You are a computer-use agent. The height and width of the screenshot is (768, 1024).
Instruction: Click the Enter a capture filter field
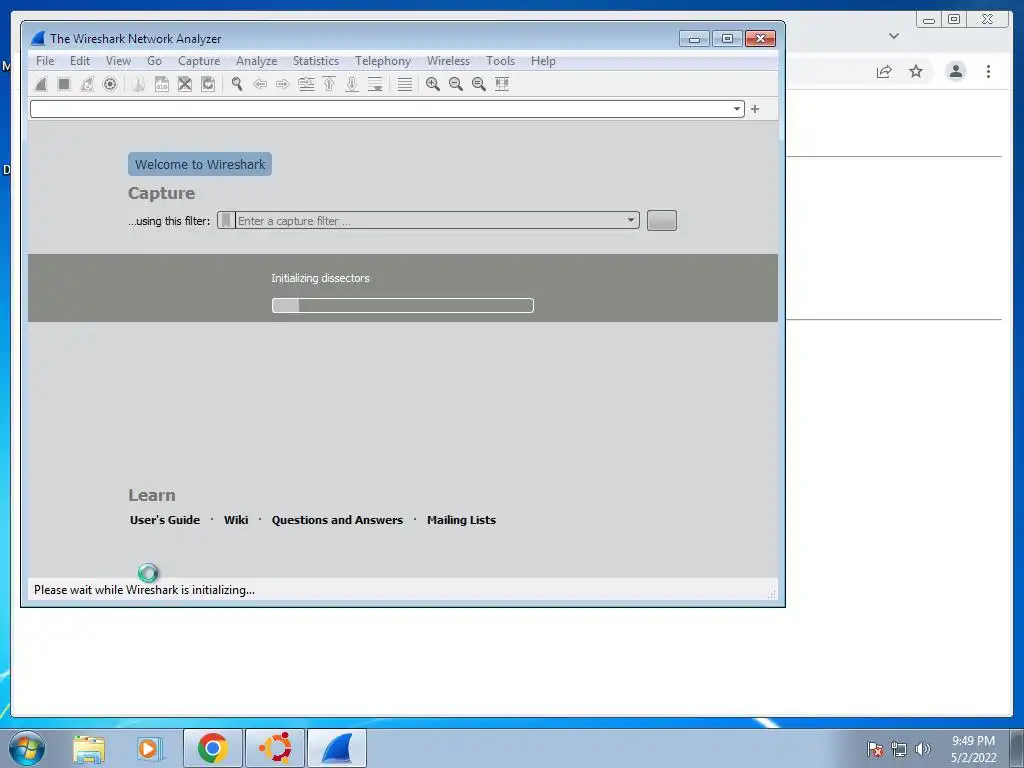click(430, 221)
